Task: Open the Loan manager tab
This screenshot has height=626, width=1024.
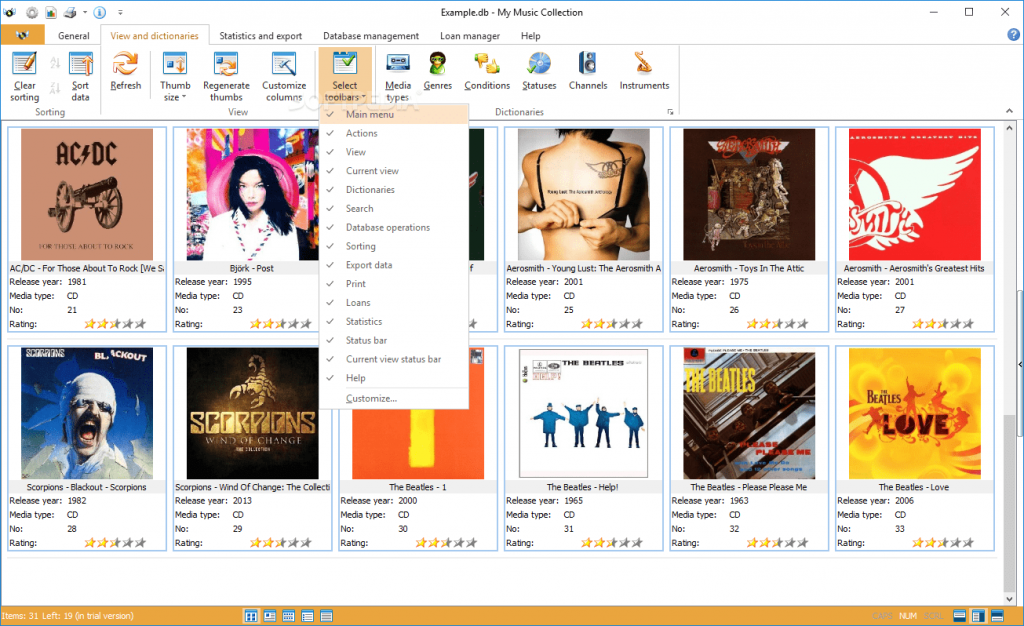Action: pyautogui.click(x=470, y=36)
